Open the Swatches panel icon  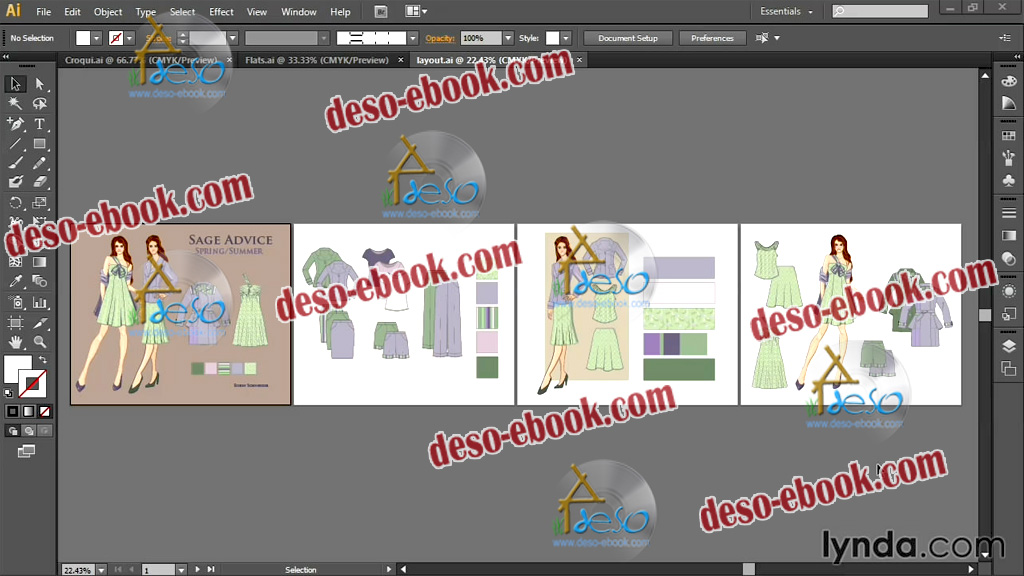coord(1008,136)
